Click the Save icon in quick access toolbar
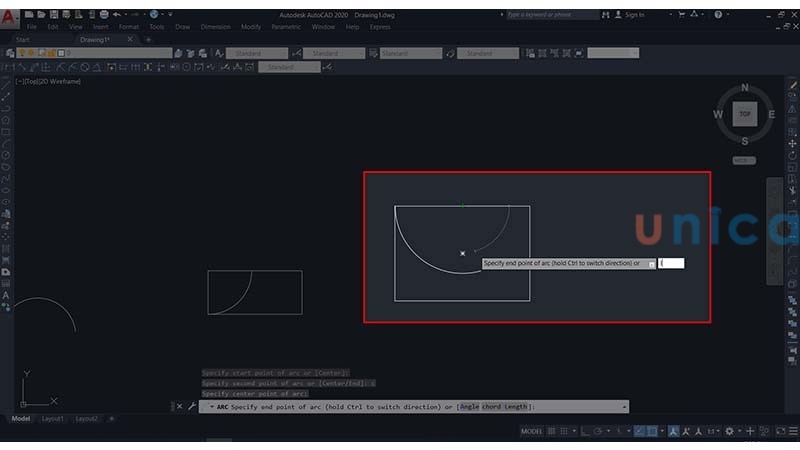The width and height of the screenshot is (800, 450). coord(54,14)
